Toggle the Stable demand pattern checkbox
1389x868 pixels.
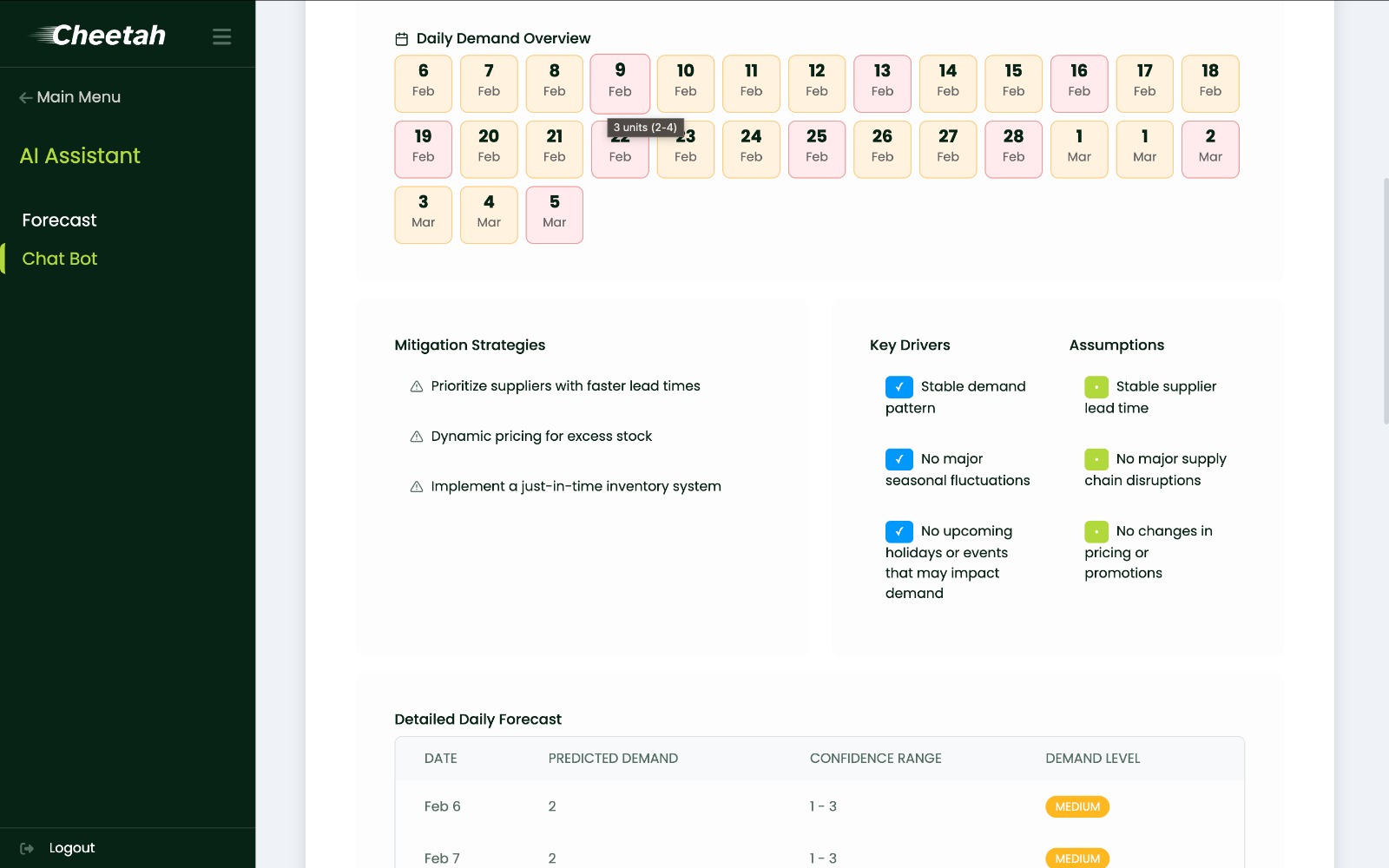point(899,387)
